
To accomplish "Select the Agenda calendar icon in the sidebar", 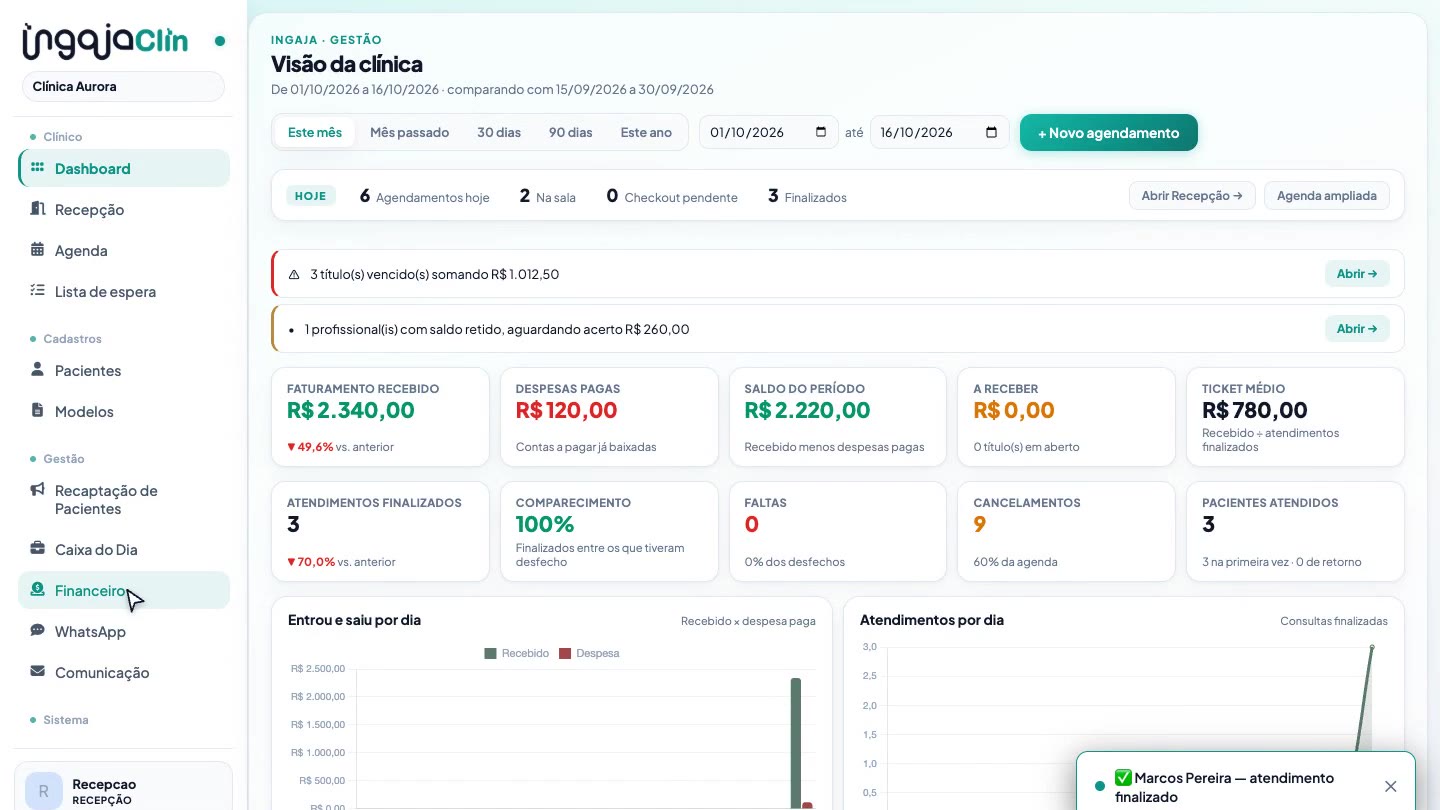I will 38,250.
